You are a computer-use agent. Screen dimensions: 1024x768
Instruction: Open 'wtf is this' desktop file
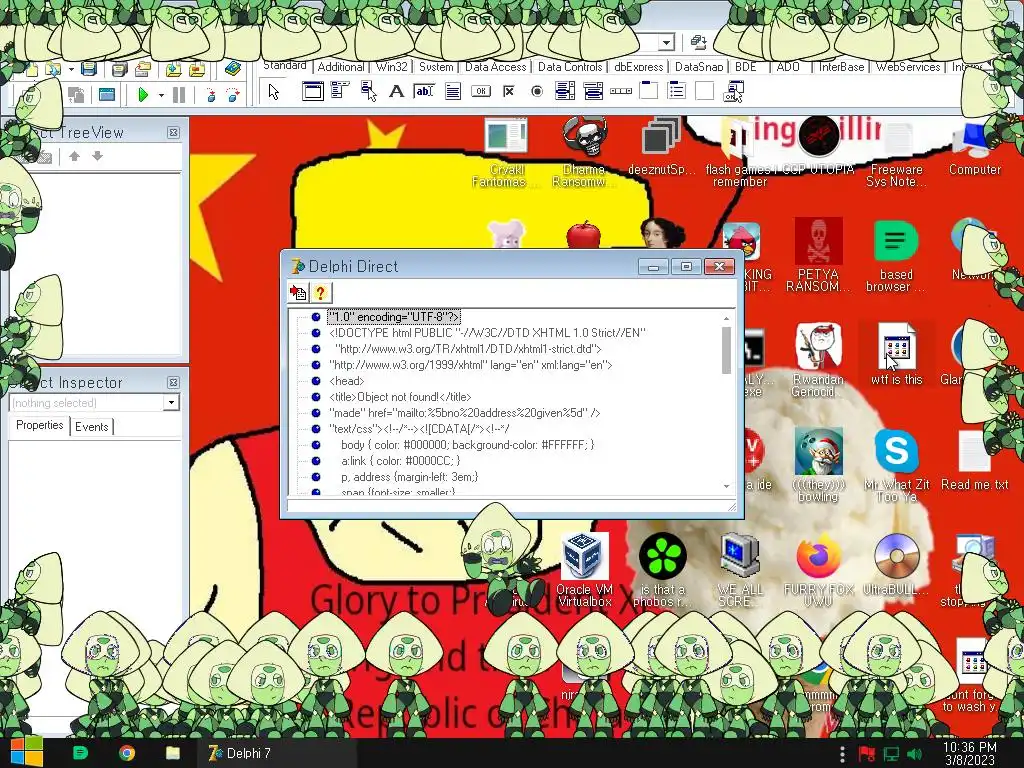click(x=896, y=353)
